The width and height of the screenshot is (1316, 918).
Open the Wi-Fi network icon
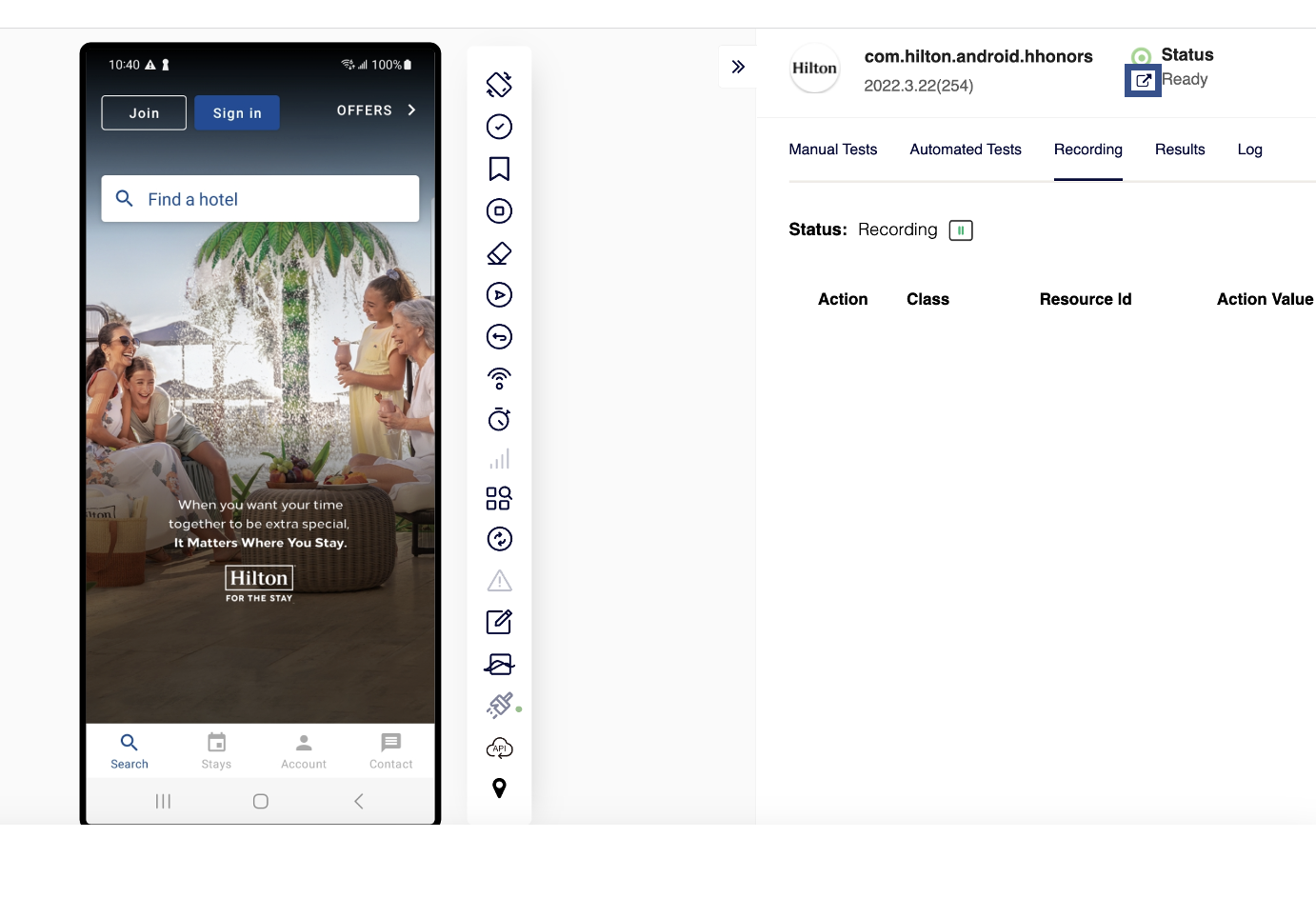click(499, 379)
